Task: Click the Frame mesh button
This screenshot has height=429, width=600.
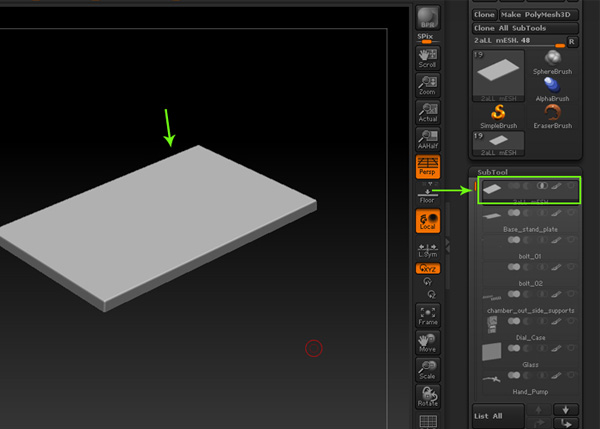Action: [x=428, y=315]
